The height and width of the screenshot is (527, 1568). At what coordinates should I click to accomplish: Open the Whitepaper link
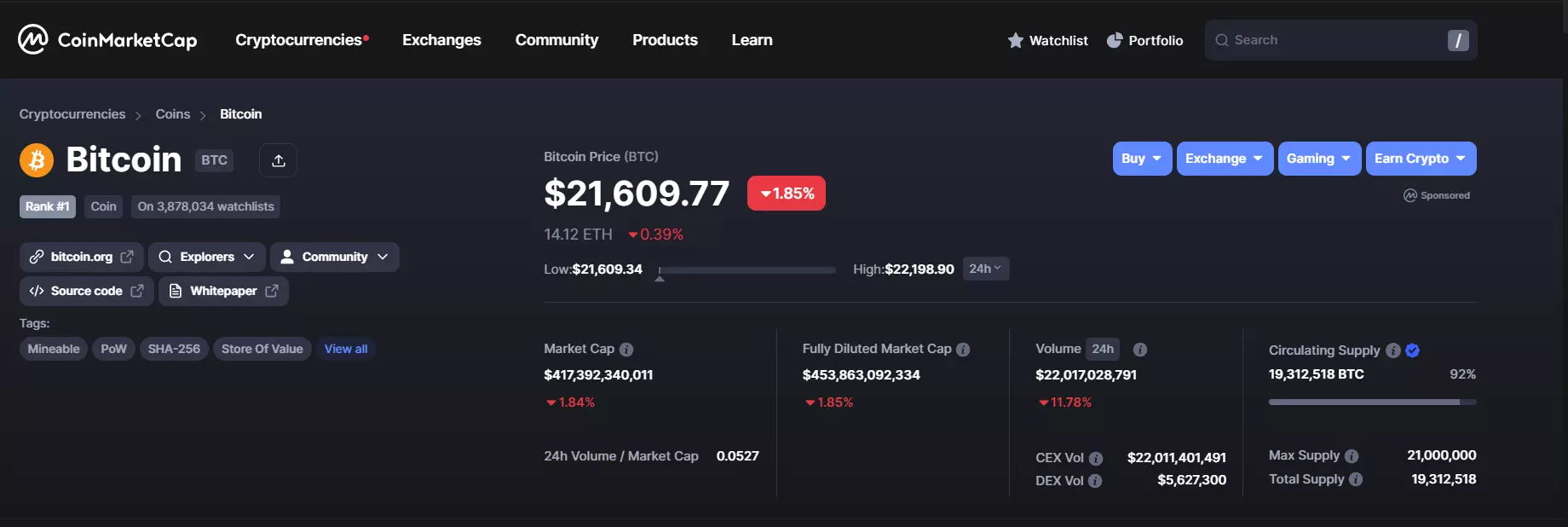tap(223, 291)
